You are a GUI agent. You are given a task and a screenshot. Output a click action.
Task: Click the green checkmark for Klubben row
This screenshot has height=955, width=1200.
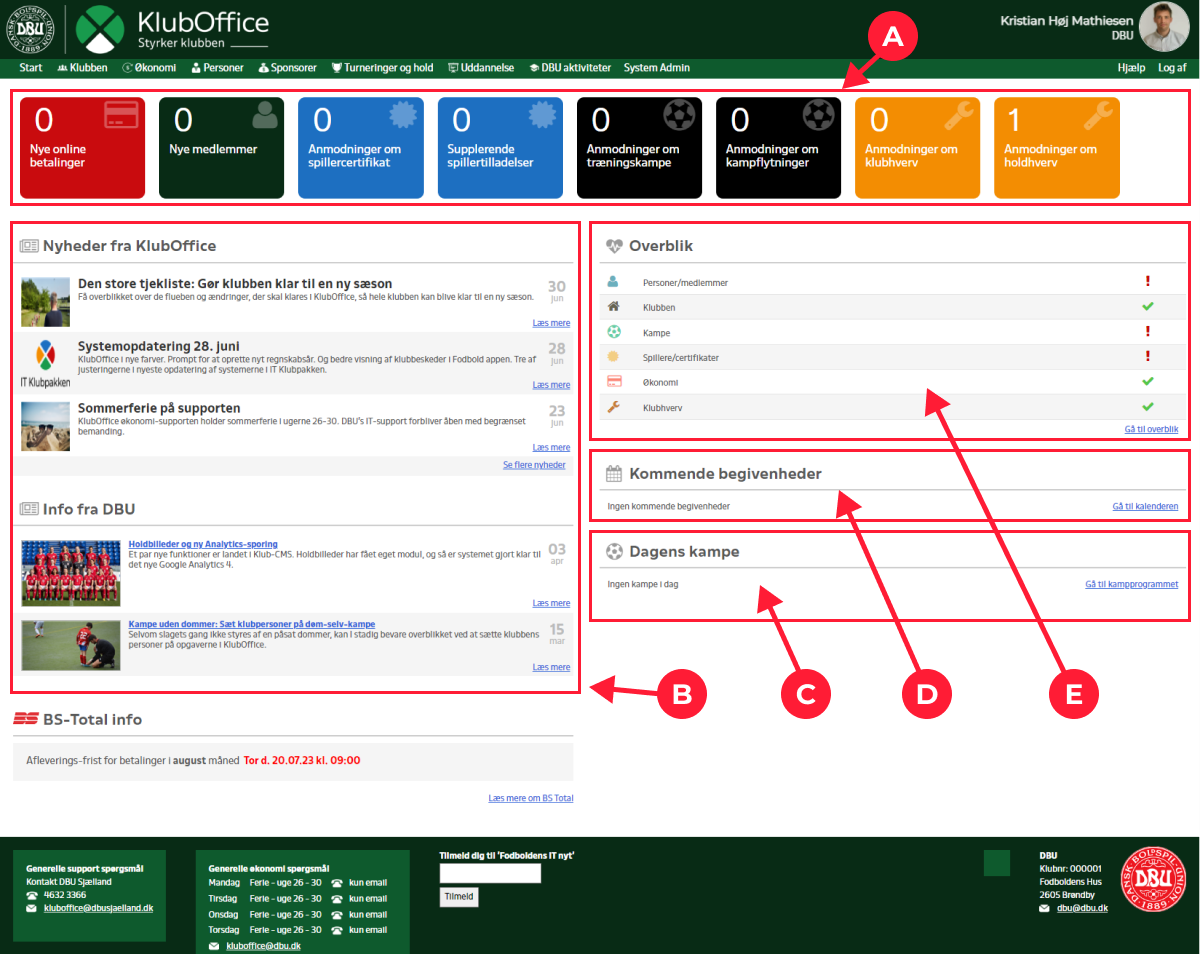point(1147,307)
